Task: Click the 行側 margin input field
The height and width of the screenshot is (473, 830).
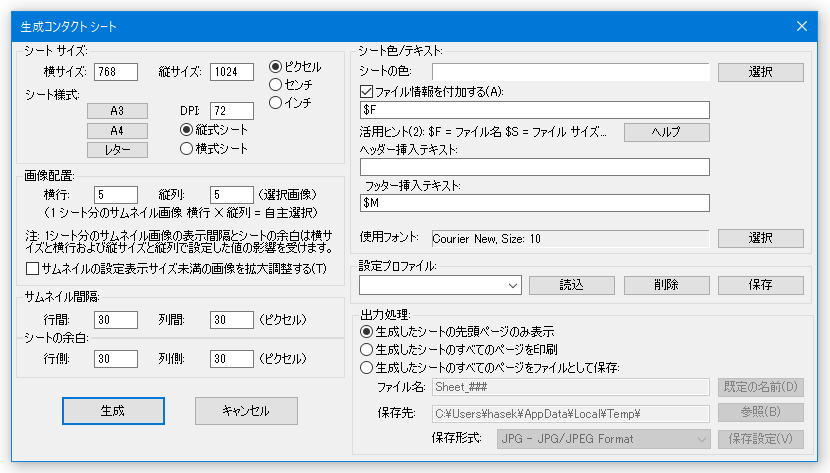Action: click(116, 359)
